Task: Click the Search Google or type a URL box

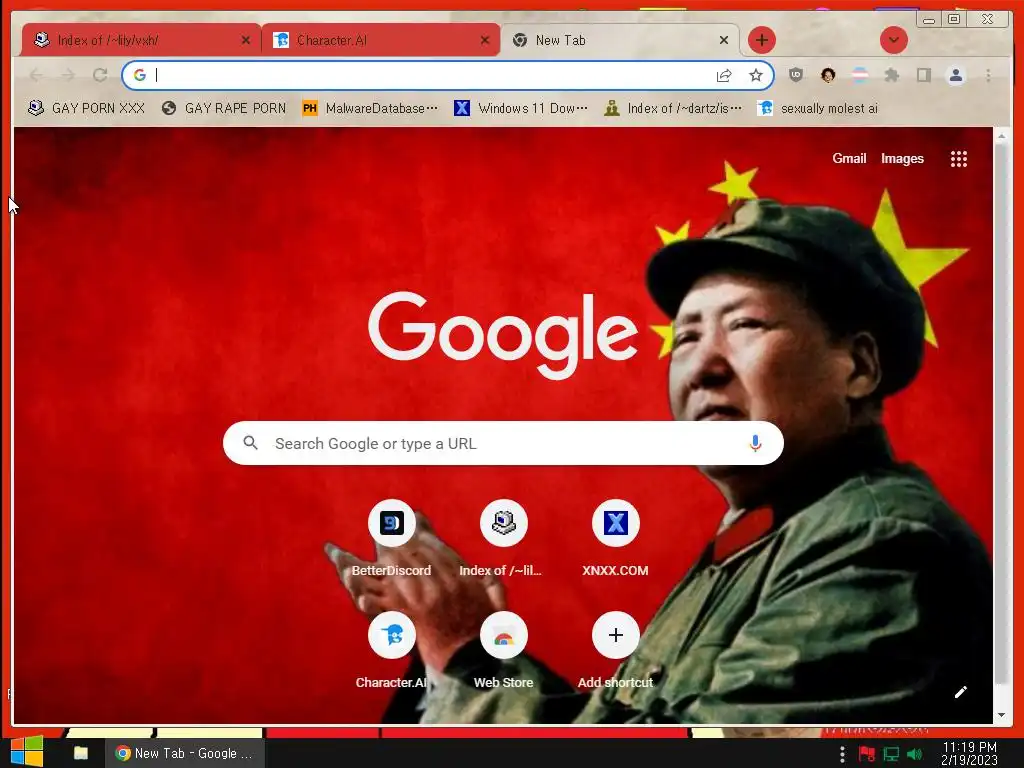Action: 503,443
